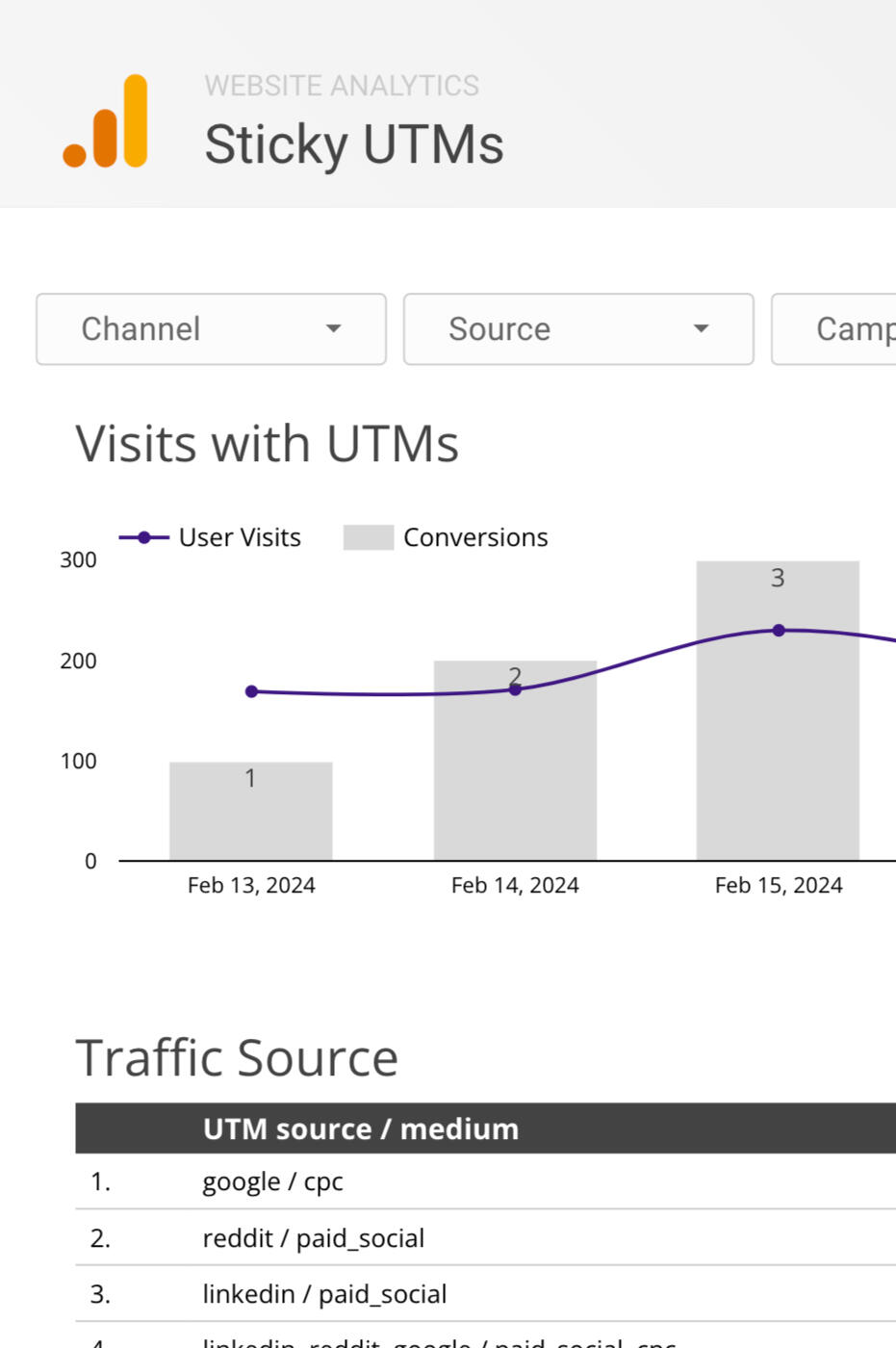This screenshot has width=896, height=1348.
Task: Click the tallest bar labeled 3
Action: click(778, 732)
